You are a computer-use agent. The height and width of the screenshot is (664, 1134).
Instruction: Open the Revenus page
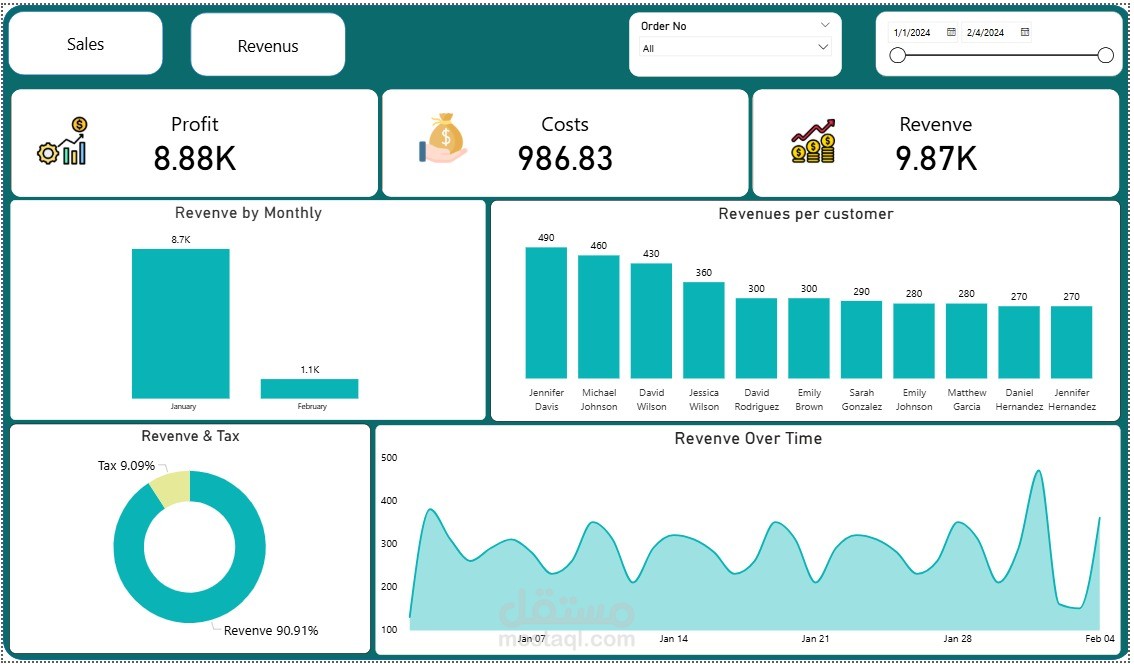pos(267,45)
